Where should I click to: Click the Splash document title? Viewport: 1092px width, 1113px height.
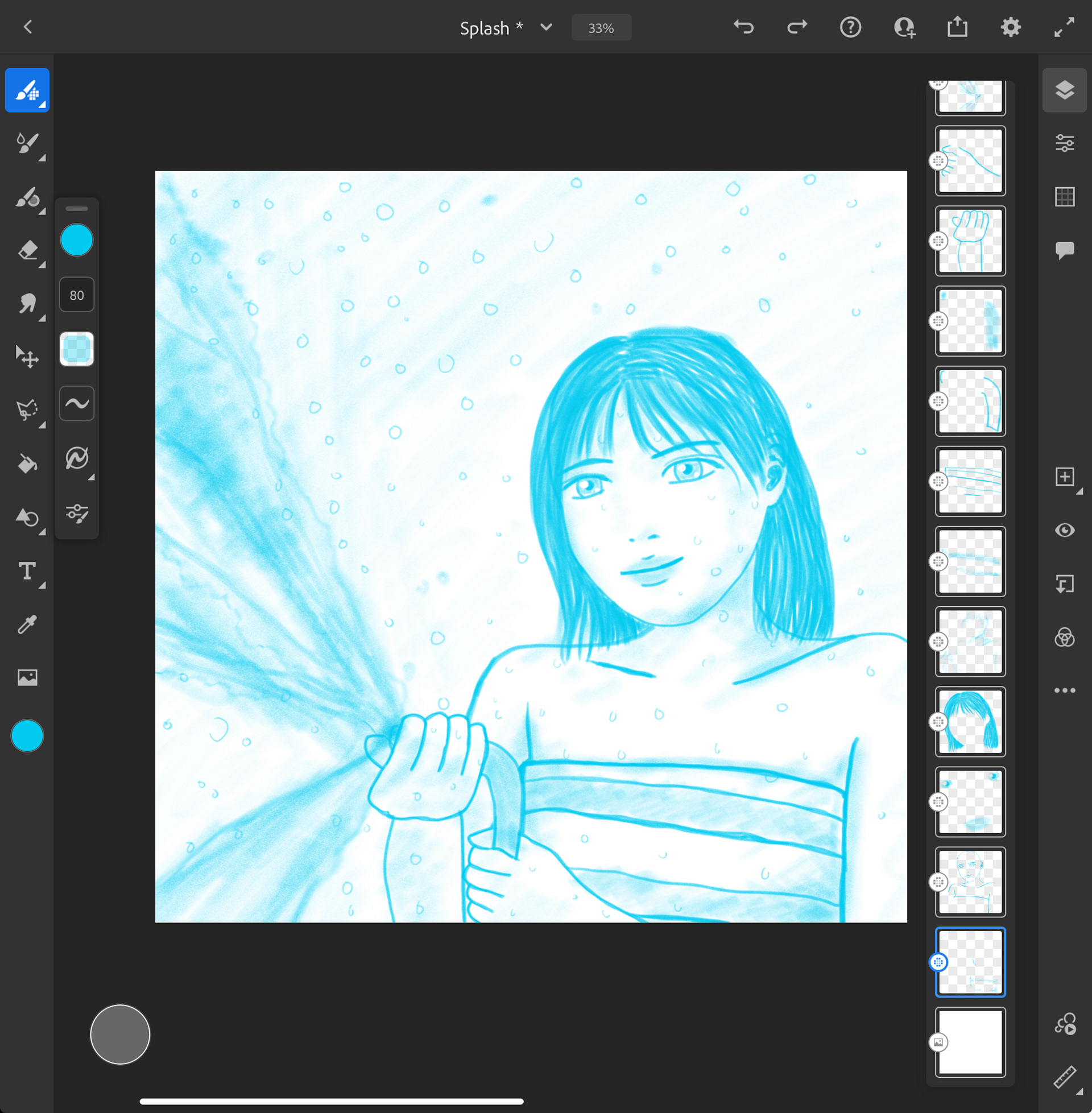tap(485, 27)
